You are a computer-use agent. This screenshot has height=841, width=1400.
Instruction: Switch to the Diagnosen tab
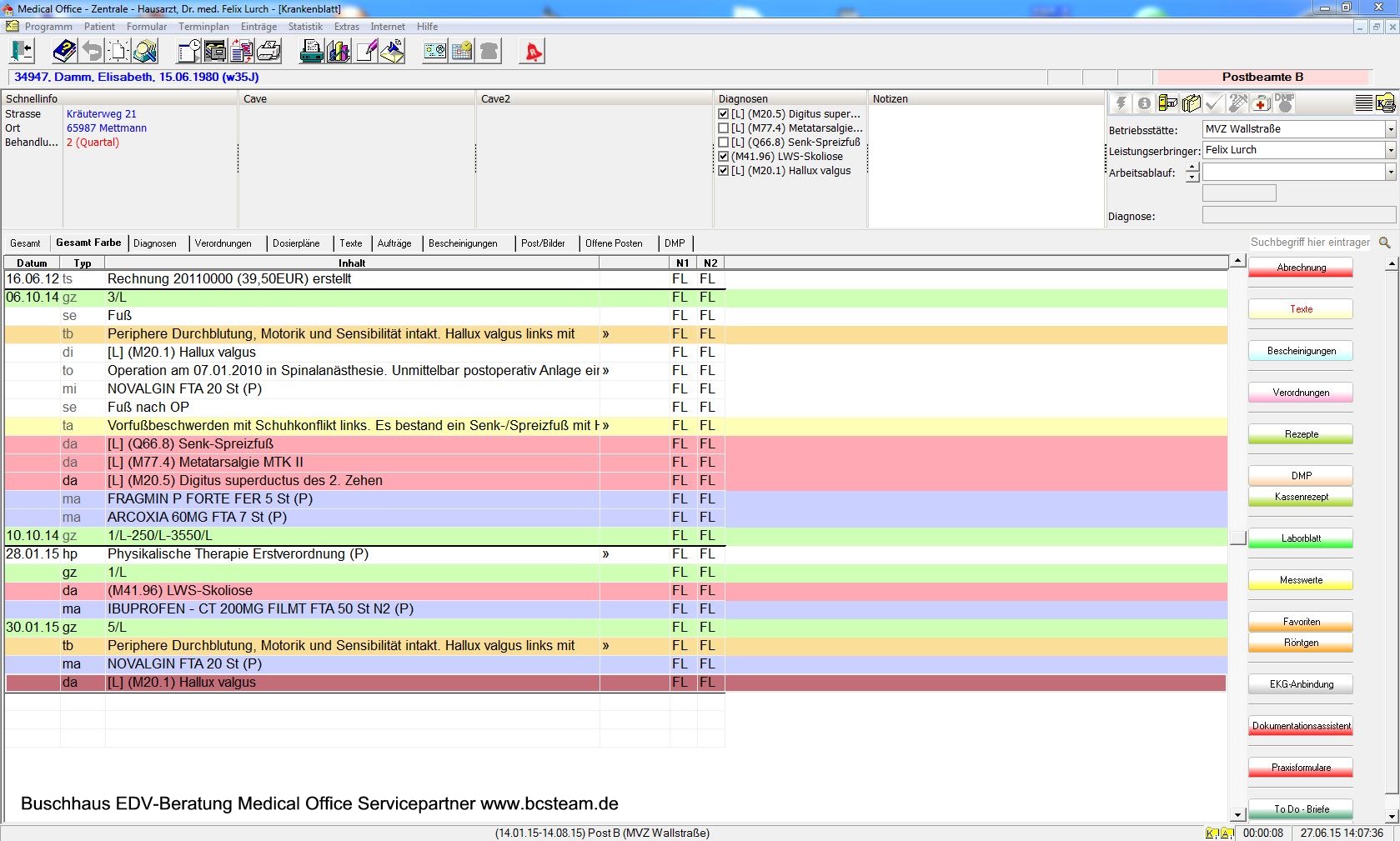pyautogui.click(x=155, y=243)
